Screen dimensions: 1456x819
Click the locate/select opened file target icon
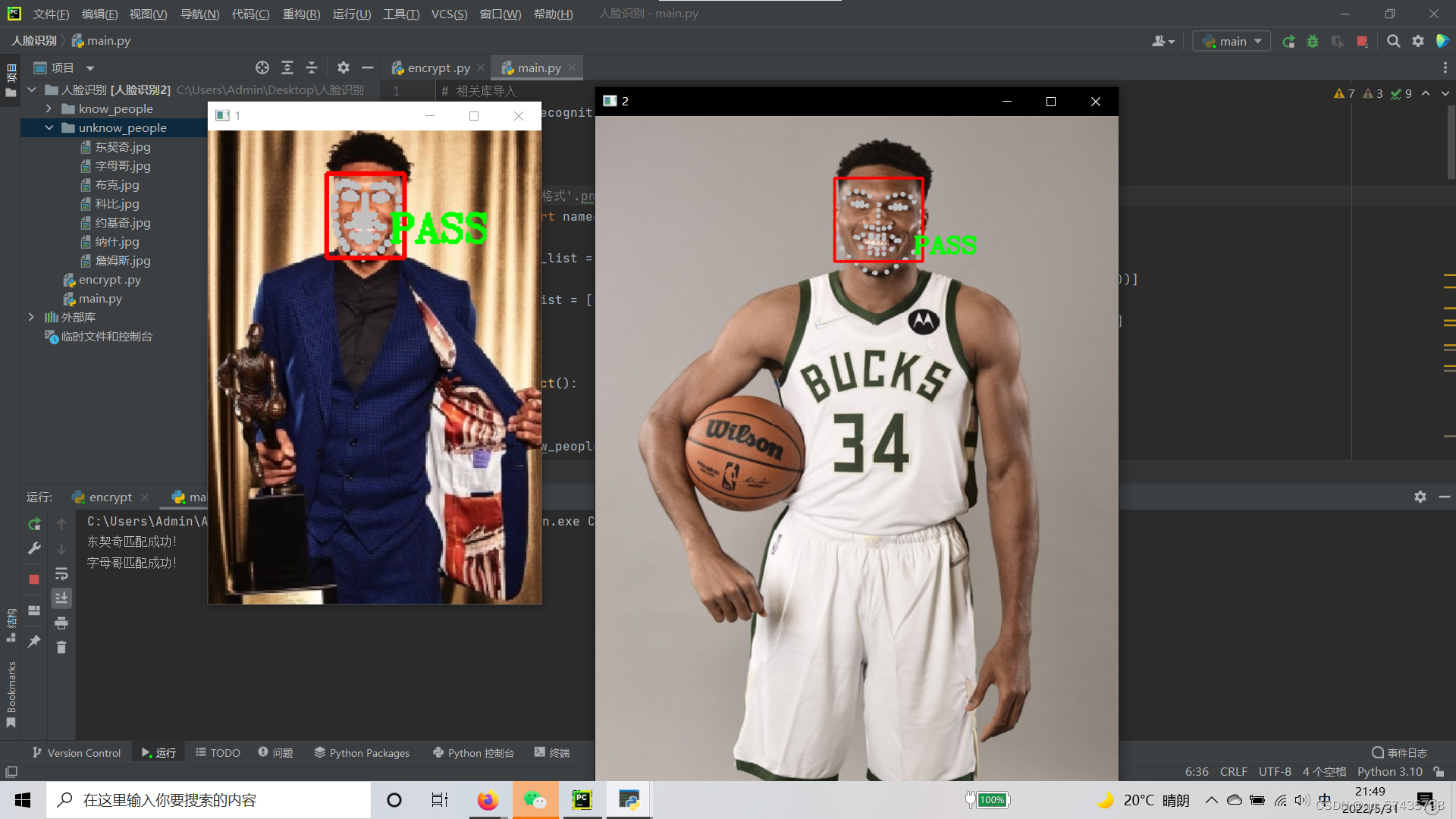click(262, 67)
